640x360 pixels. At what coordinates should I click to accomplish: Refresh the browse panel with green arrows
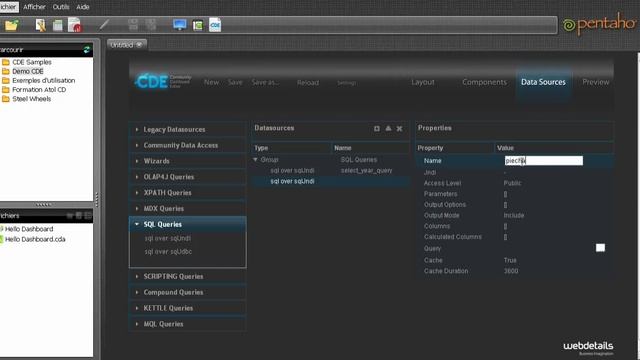click(87, 50)
